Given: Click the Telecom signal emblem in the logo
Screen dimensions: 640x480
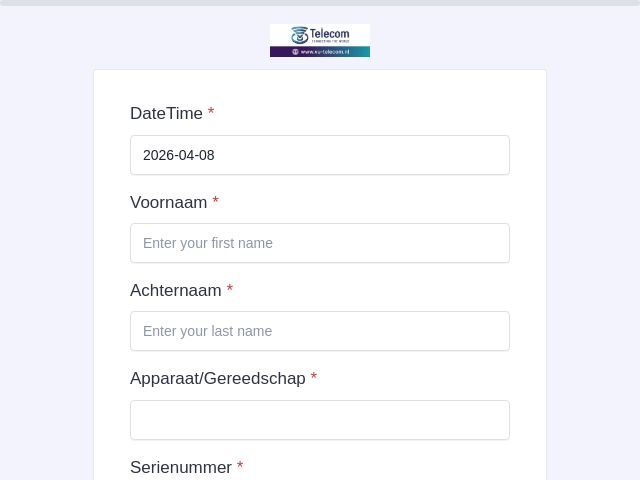Looking at the screenshot, I should point(299,35).
